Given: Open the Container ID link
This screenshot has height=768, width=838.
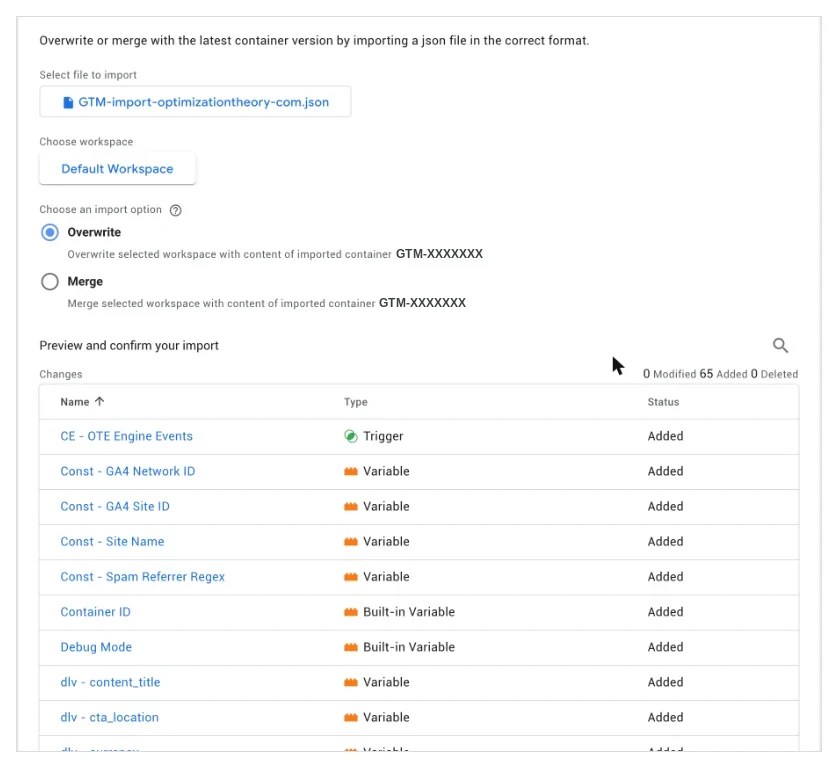Looking at the screenshot, I should [x=95, y=612].
